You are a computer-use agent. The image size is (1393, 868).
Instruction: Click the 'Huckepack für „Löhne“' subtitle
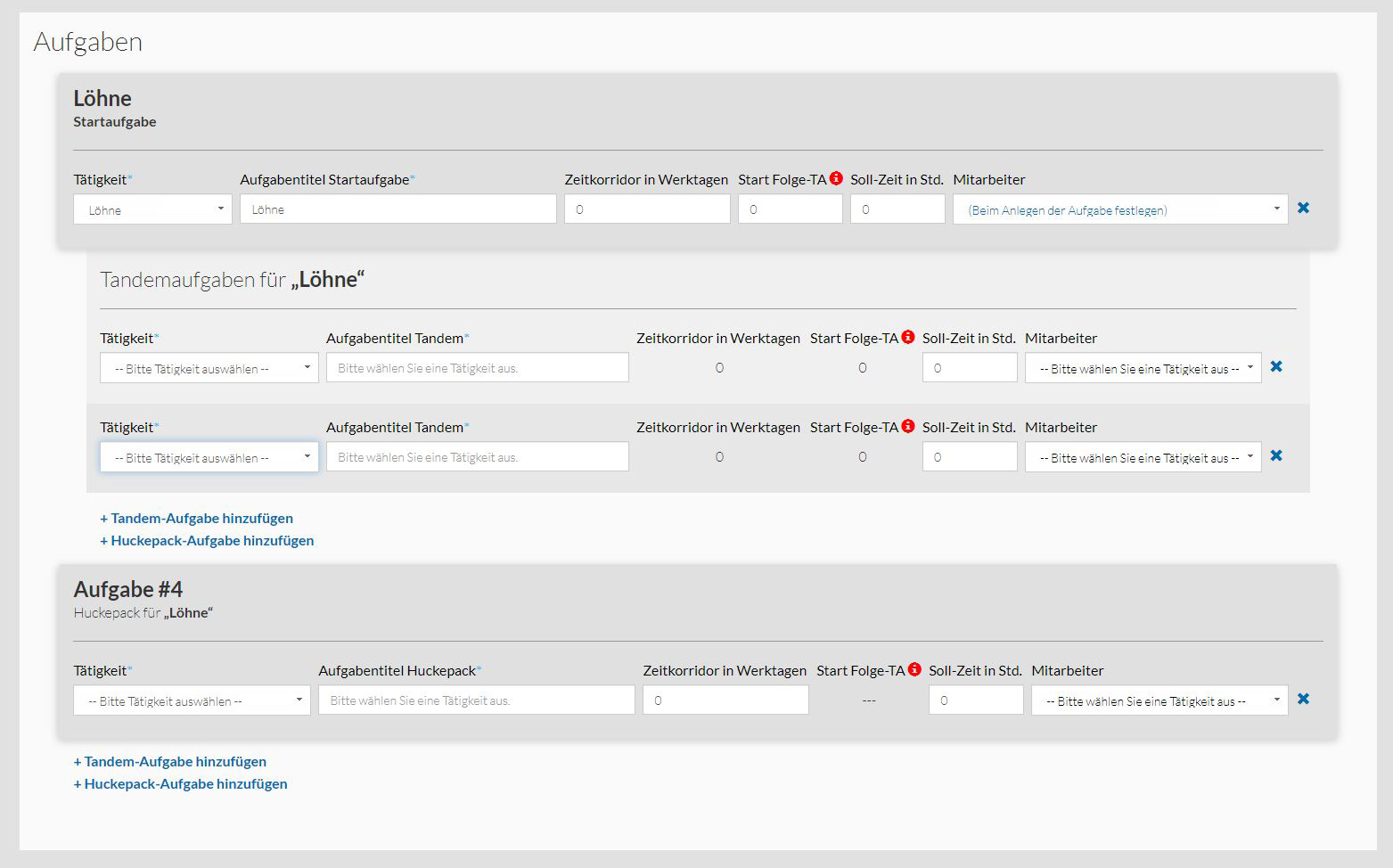pyautogui.click(x=143, y=612)
